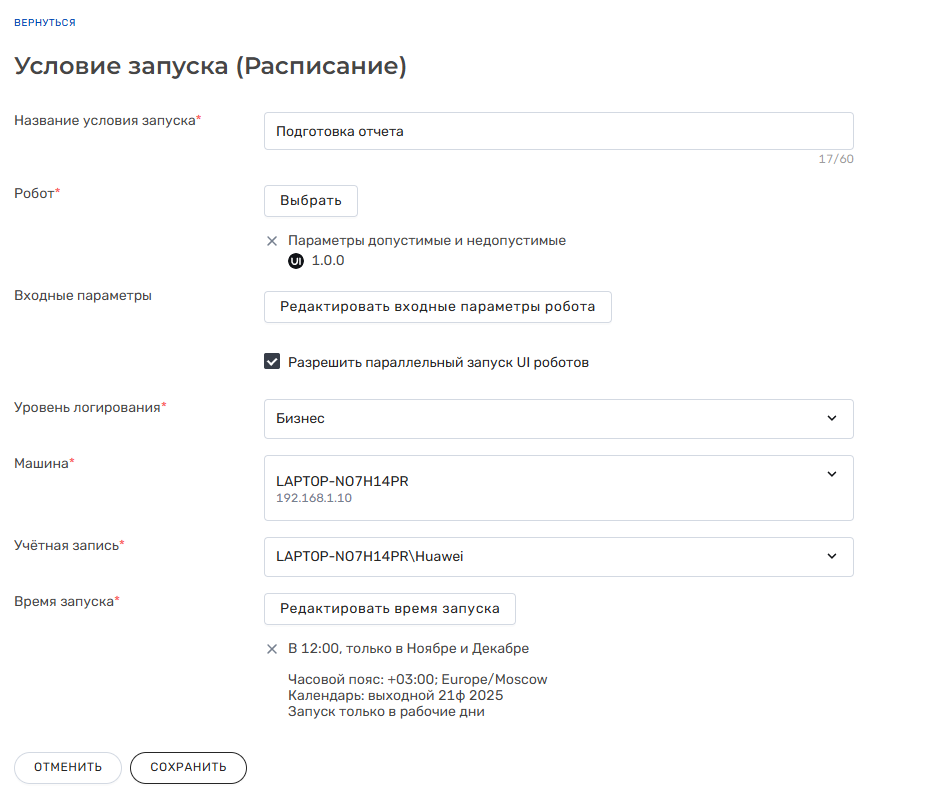Clear the launch time with X icon

(271, 649)
